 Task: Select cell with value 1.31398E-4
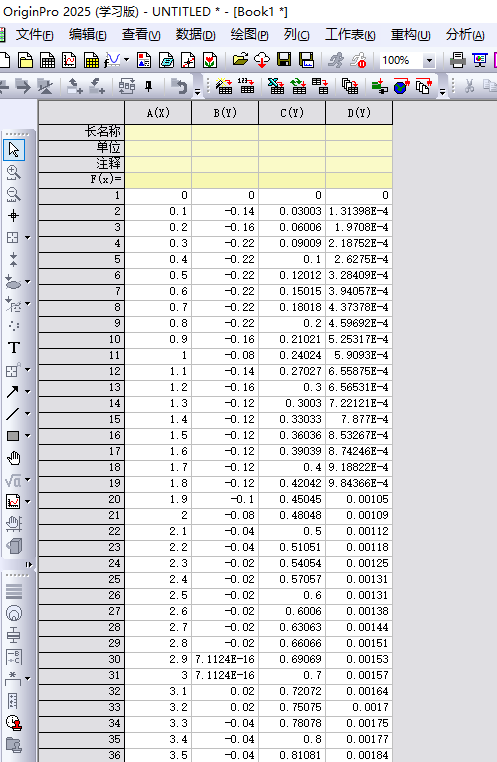359,211
